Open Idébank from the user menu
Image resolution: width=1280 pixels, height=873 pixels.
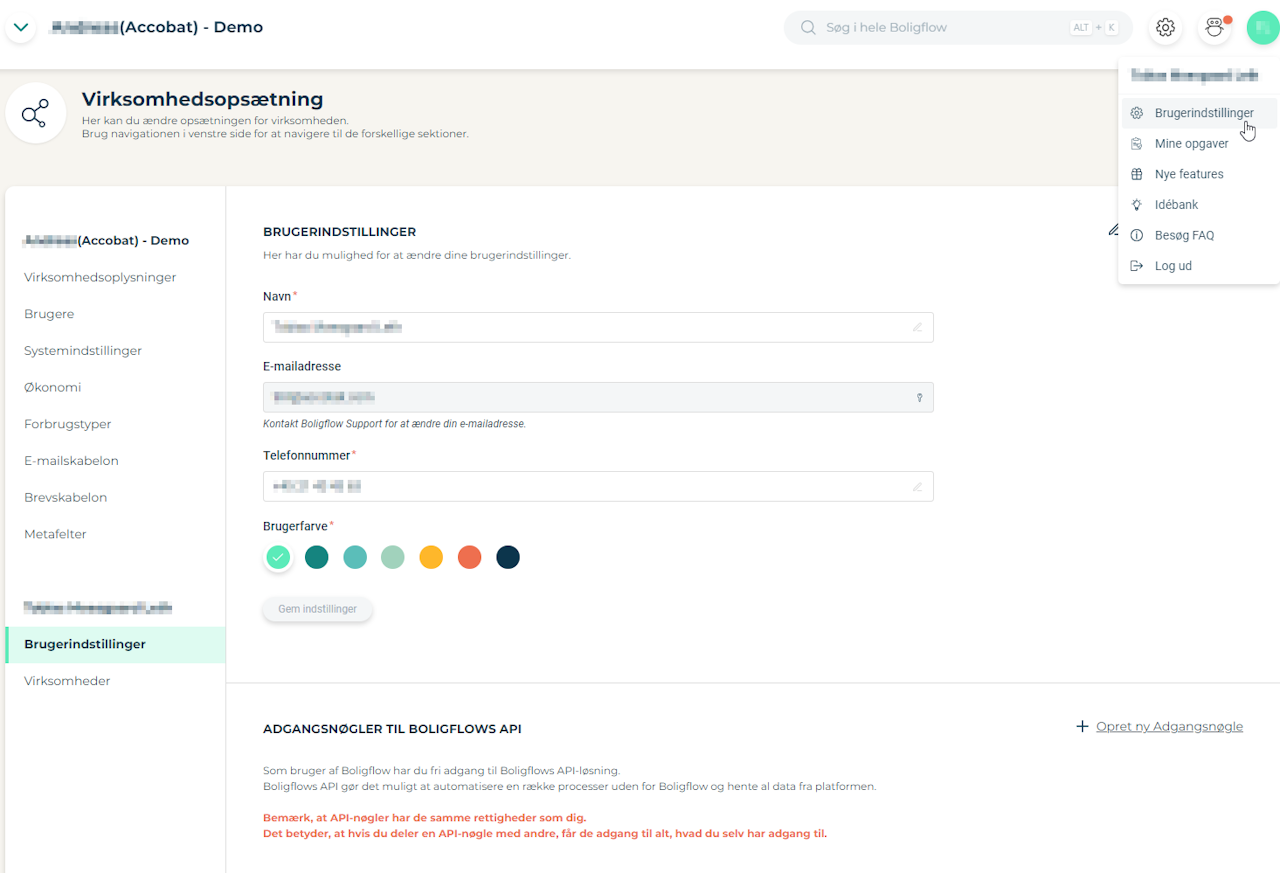(x=1176, y=205)
